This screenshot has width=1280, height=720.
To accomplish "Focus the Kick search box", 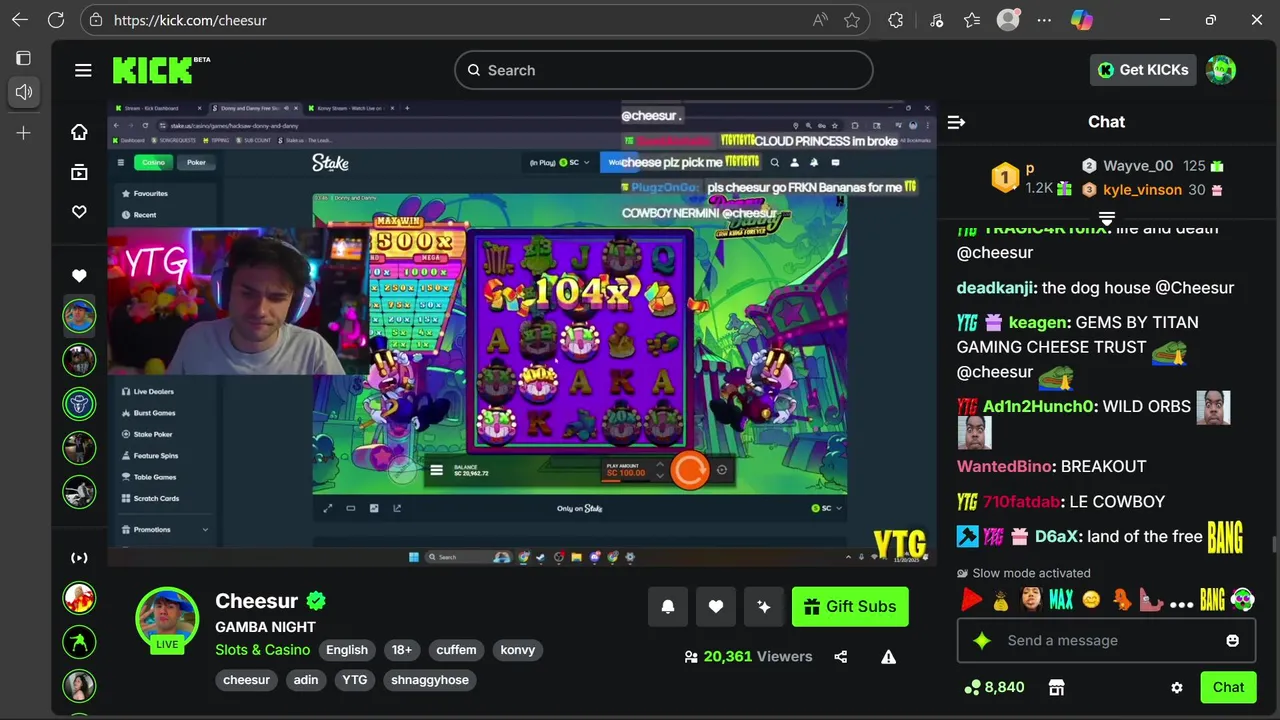I will point(664,70).
